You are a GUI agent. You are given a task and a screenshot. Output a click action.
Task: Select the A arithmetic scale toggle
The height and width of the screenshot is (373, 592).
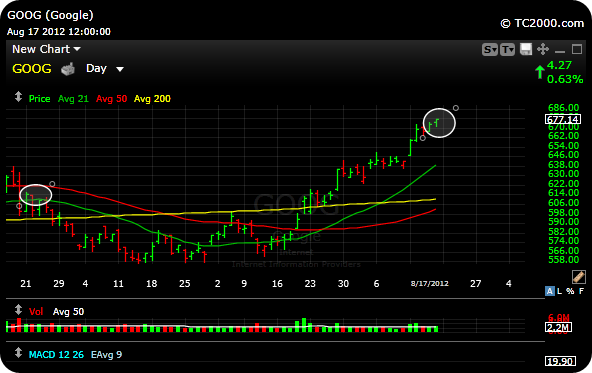(x=550, y=291)
